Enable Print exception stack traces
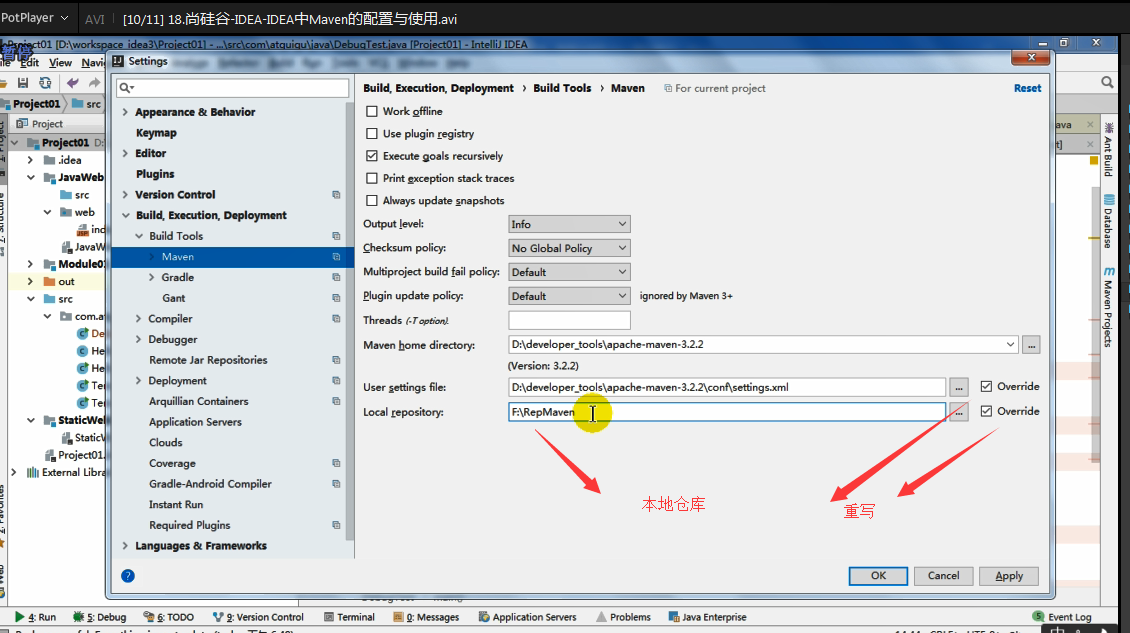Image resolution: width=1130 pixels, height=633 pixels. click(372, 178)
